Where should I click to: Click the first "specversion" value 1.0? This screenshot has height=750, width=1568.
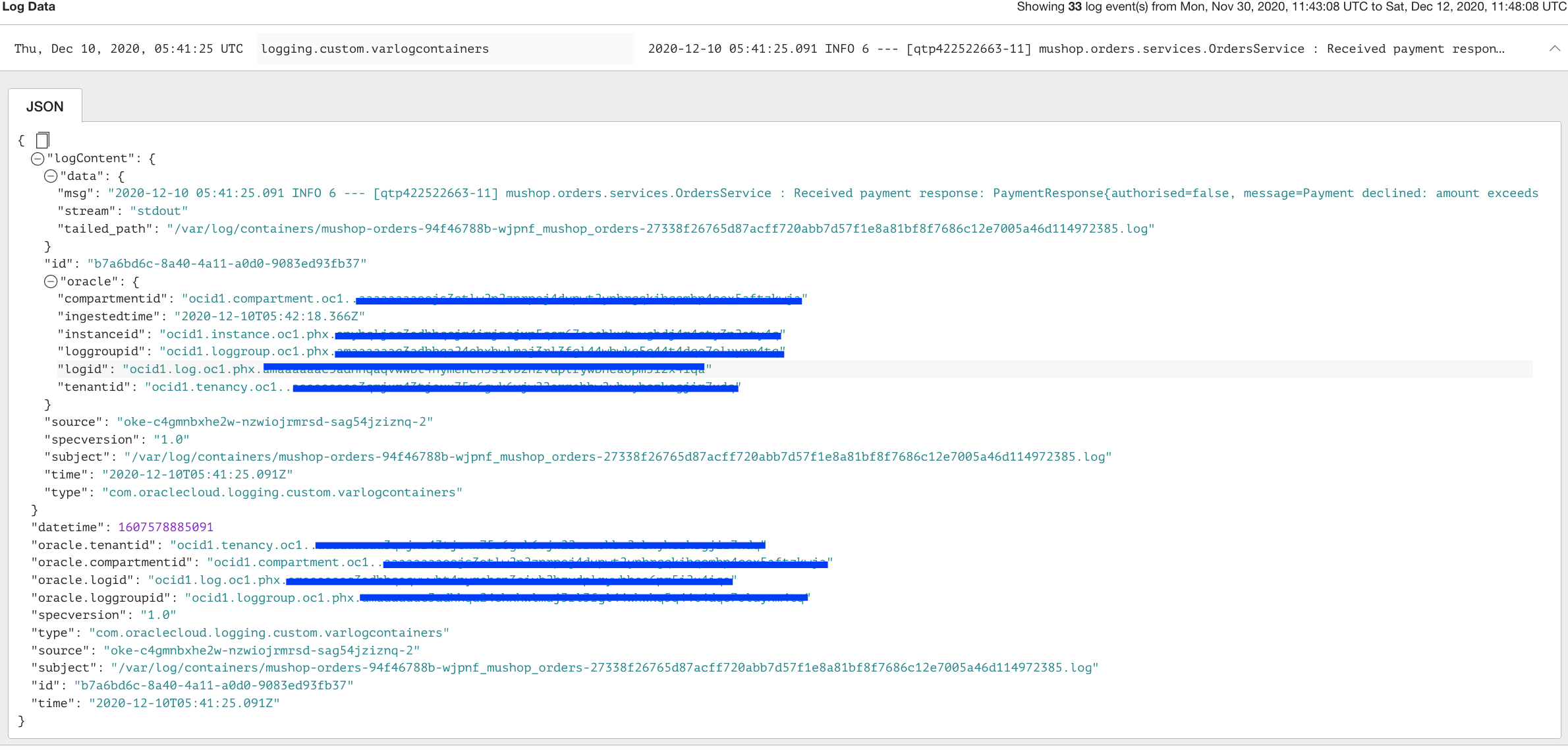pyautogui.click(x=171, y=440)
